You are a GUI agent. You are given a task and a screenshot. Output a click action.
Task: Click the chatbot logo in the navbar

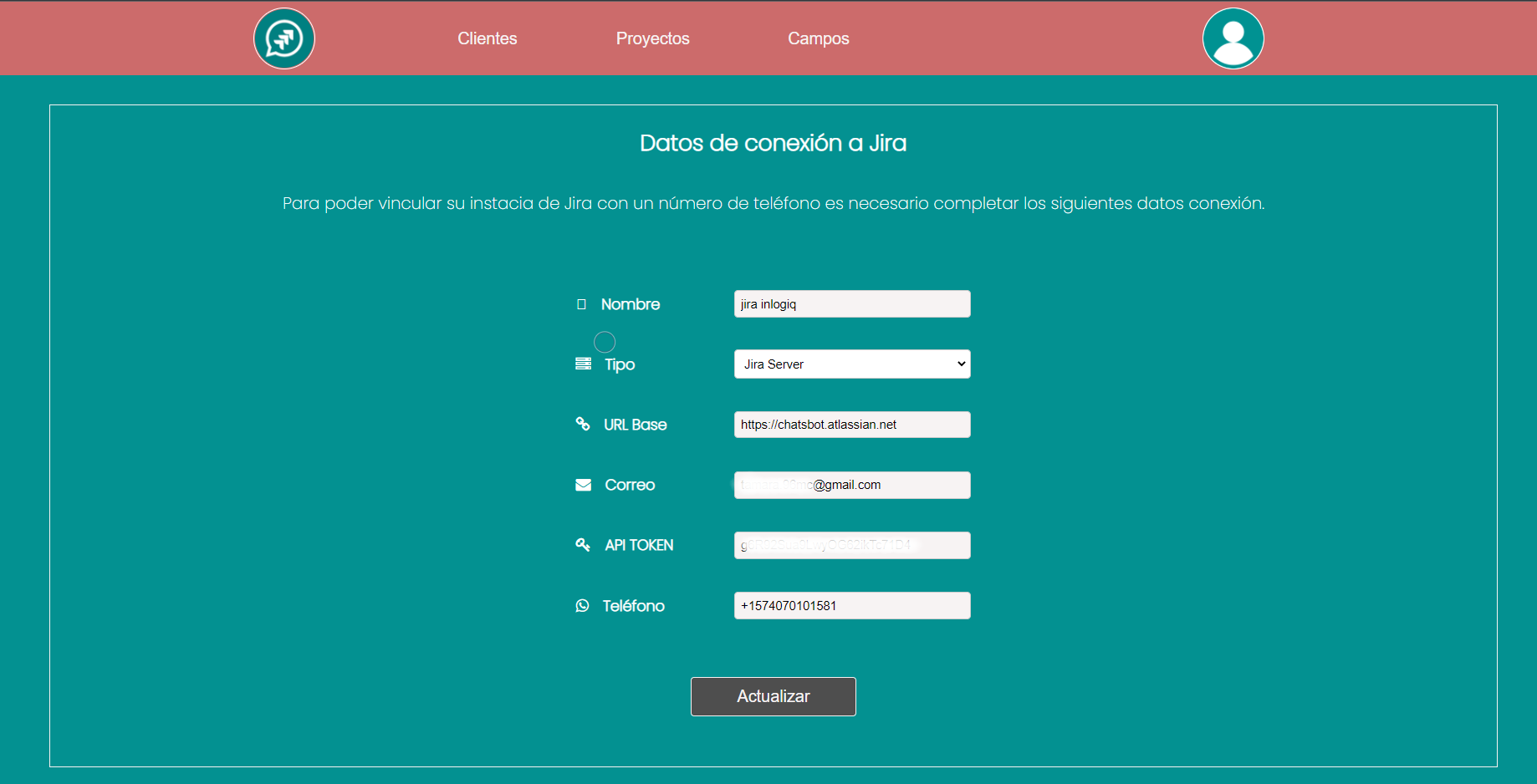click(x=283, y=38)
